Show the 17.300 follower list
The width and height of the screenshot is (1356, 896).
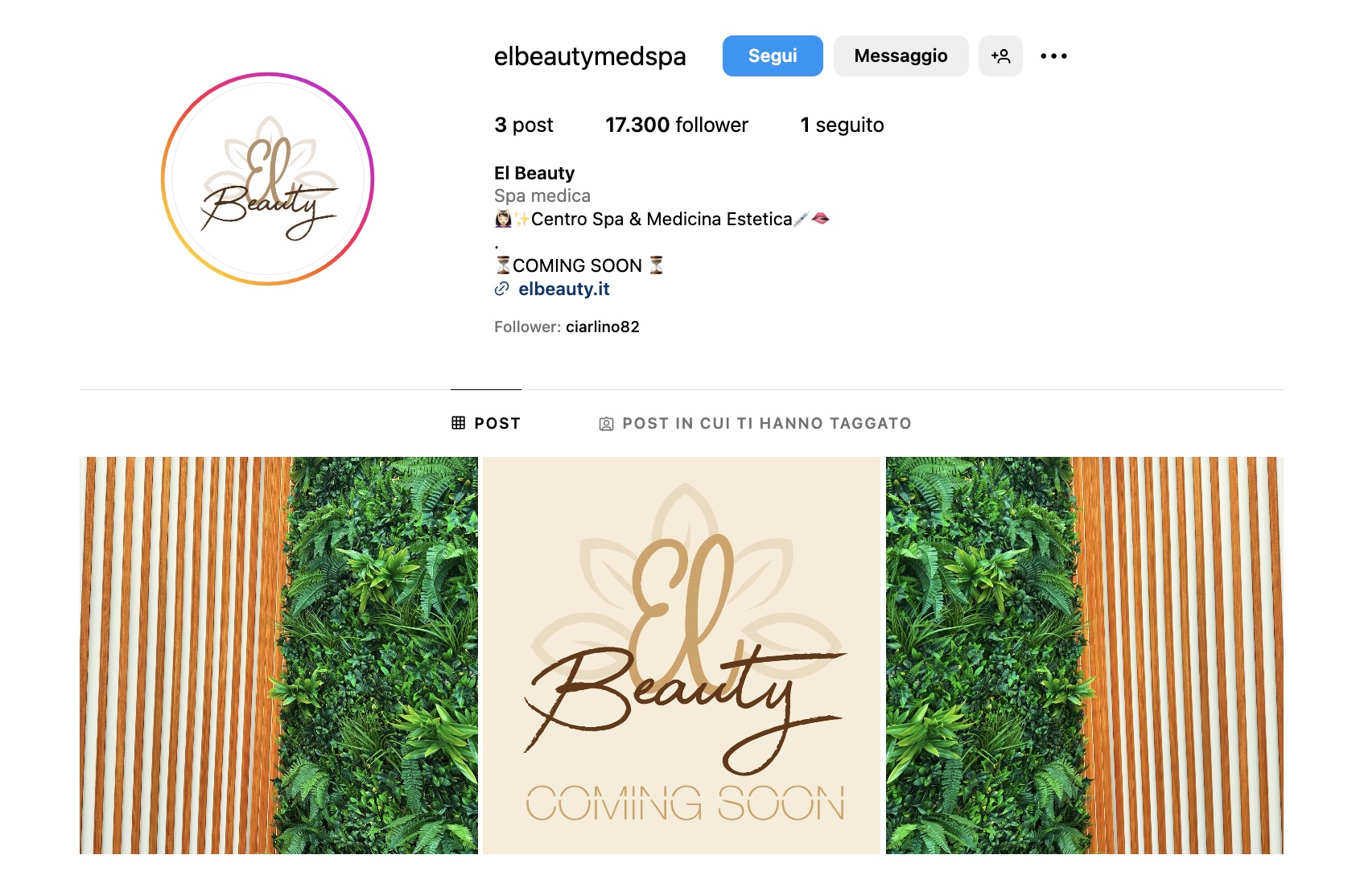point(677,125)
